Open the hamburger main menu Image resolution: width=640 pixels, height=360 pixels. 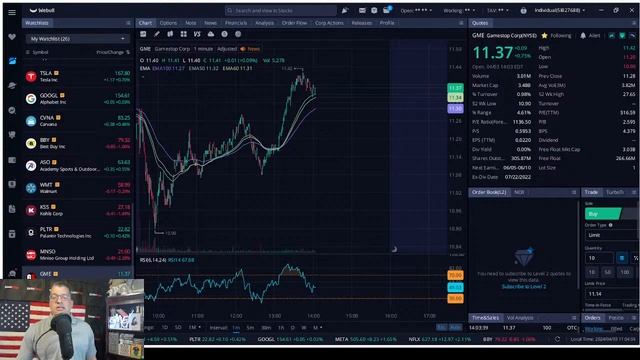[x=12, y=12]
